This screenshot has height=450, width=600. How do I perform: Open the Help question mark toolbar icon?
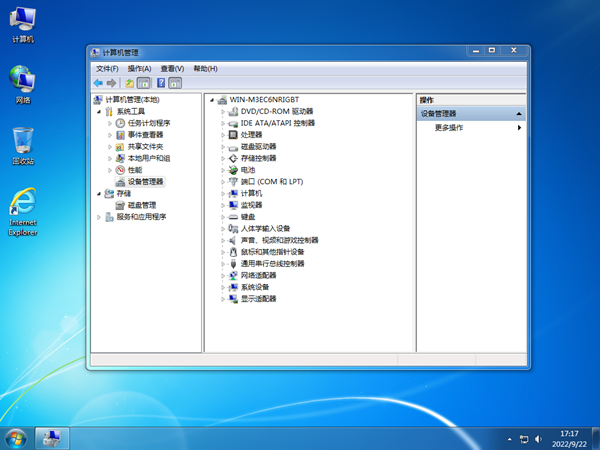161,83
